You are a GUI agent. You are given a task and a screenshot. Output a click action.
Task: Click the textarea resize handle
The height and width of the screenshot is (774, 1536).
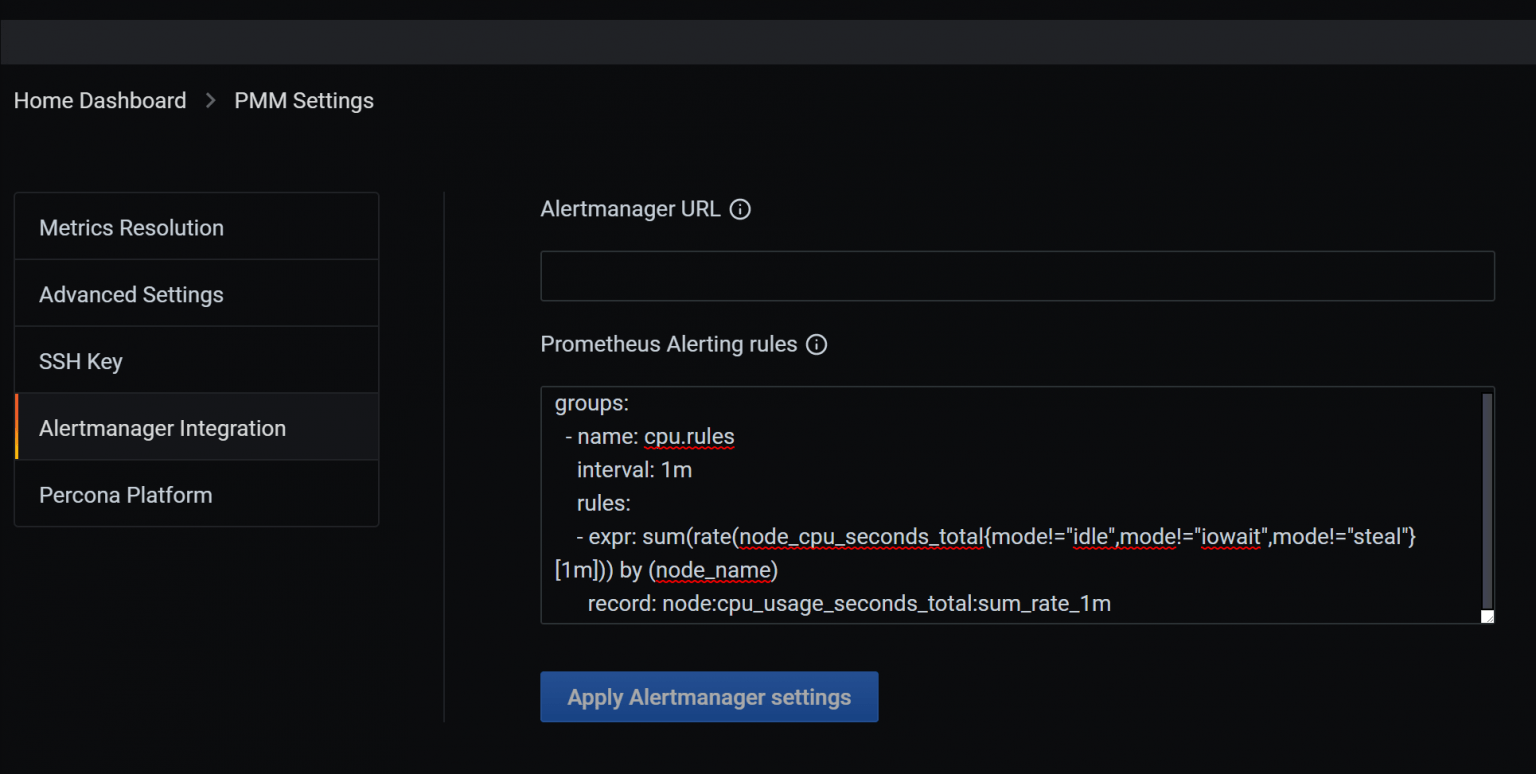[x=1486, y=617]
